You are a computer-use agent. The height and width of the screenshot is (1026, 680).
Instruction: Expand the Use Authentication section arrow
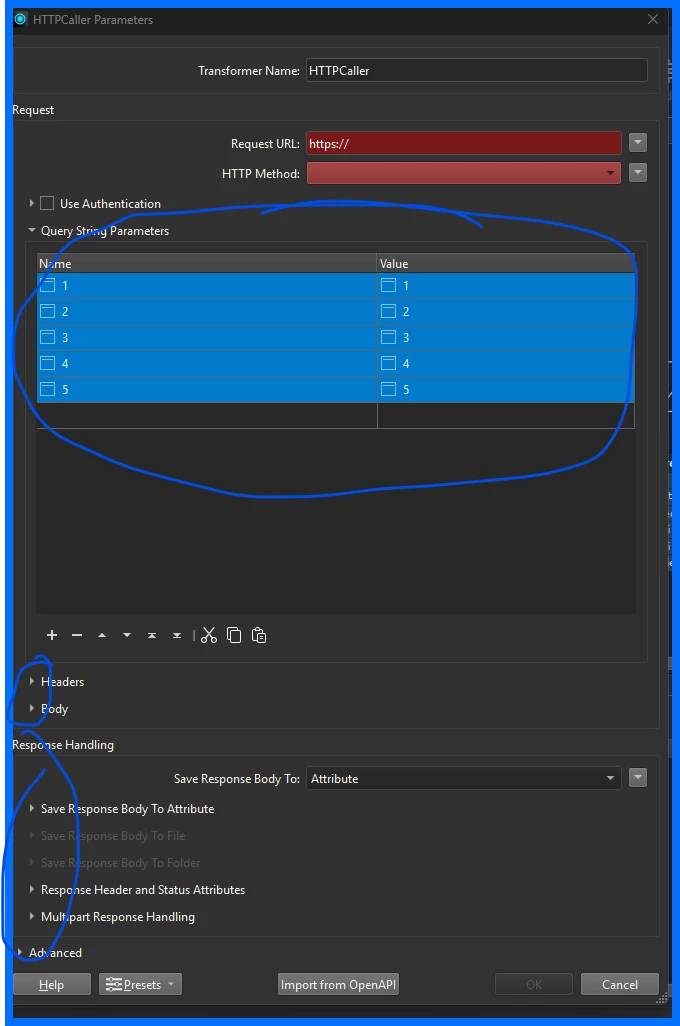pyautogui.click(x=31, y=203)
